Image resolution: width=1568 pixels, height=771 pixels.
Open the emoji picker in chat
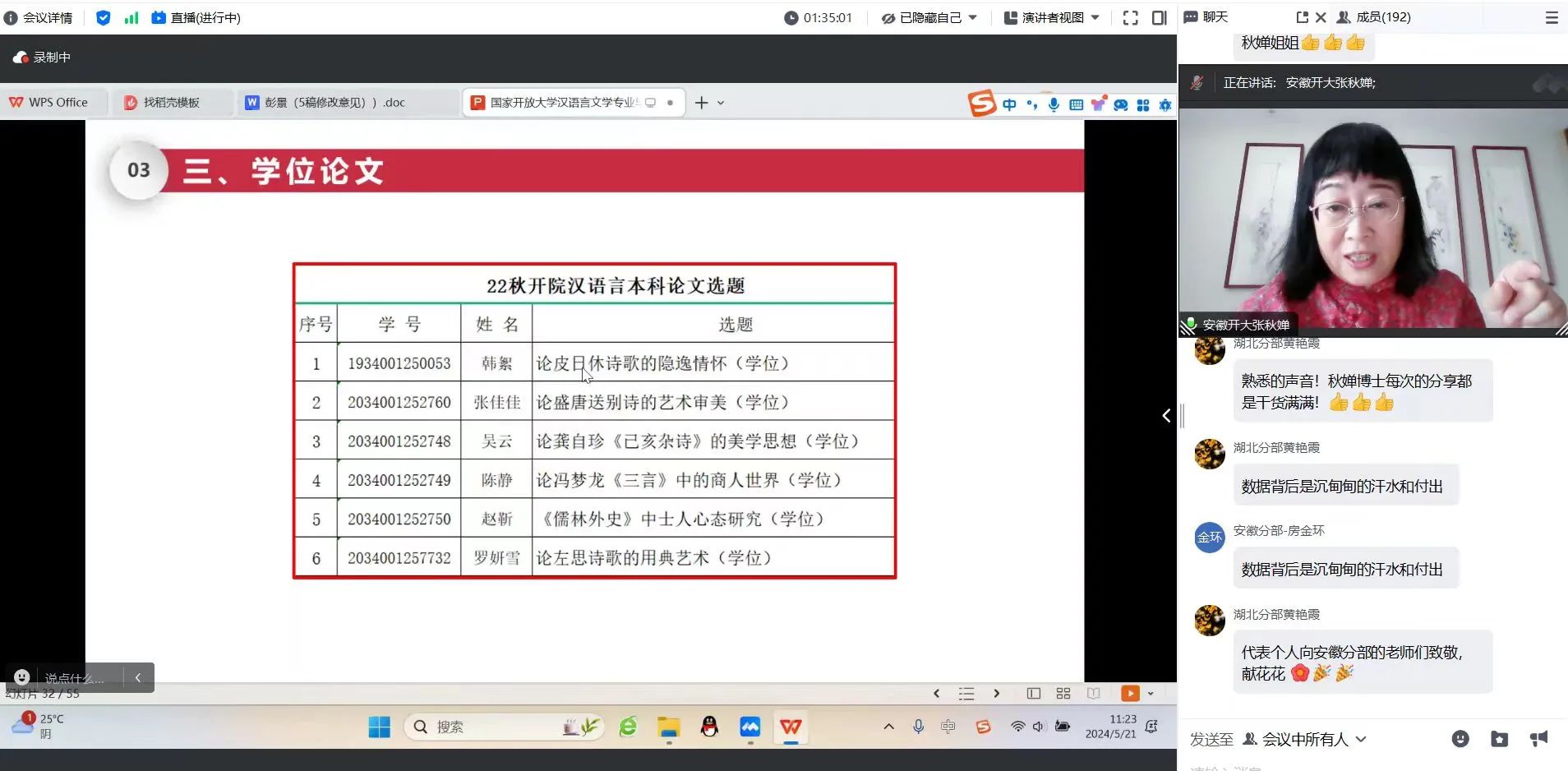click(1460, 739)
